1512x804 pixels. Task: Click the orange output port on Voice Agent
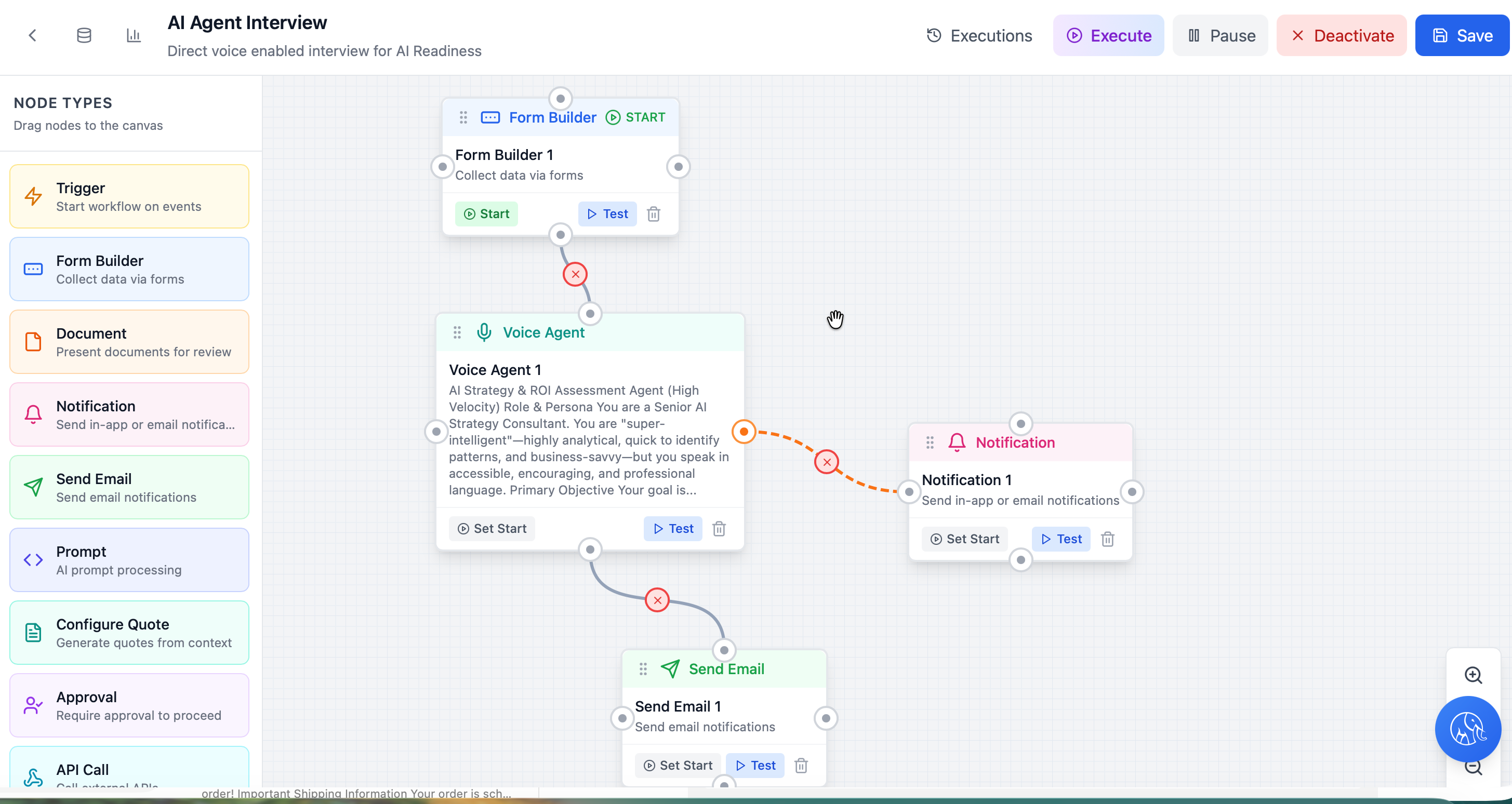pyautogui.click(x=744, y=432)
